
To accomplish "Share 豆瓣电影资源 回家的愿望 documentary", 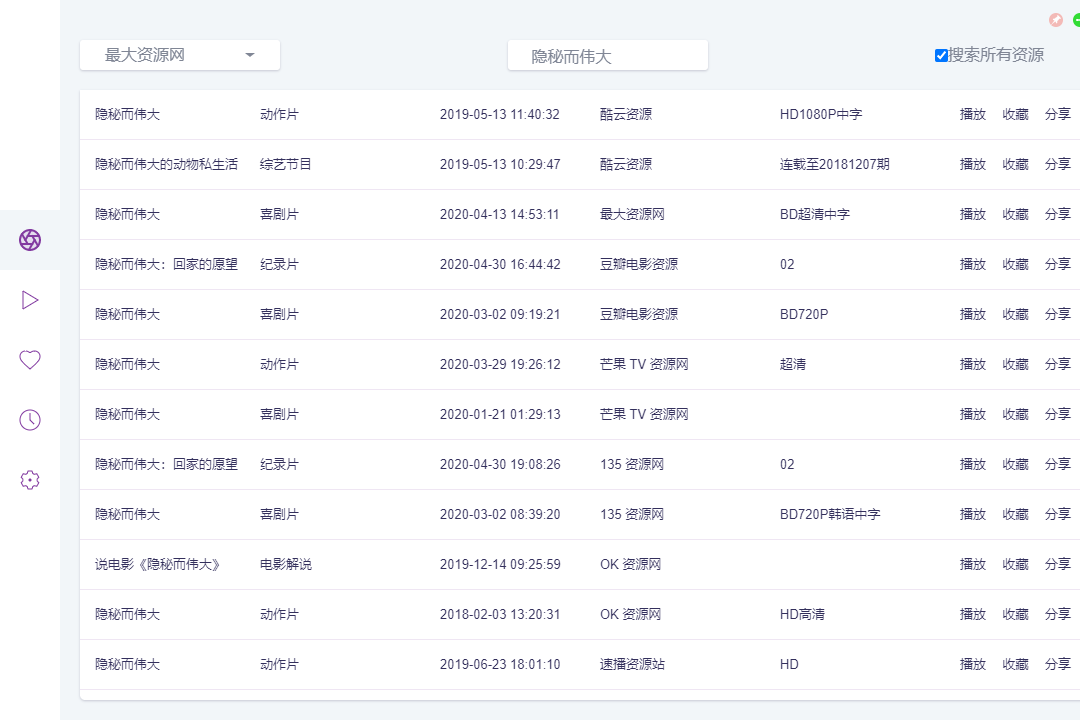I will click(x=1057, y=264).
